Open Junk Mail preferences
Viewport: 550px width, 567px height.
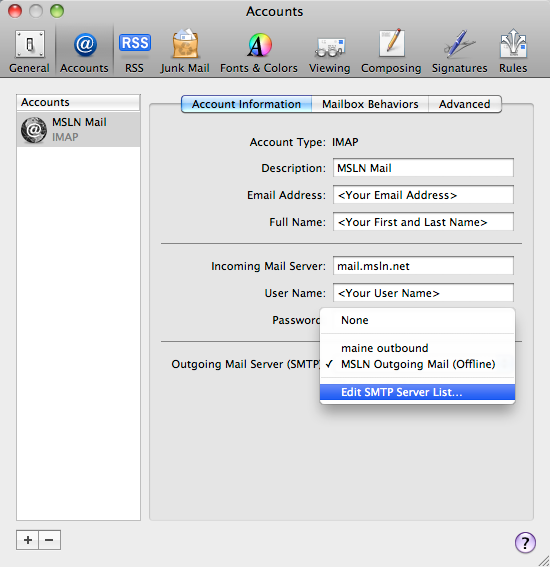tap(185, 52)
